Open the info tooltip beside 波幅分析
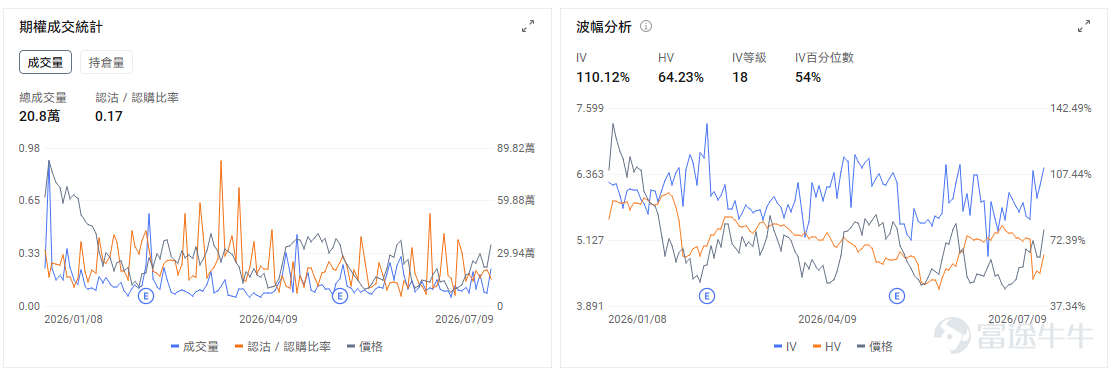The image size is (1114, 372). pos(646,27)
